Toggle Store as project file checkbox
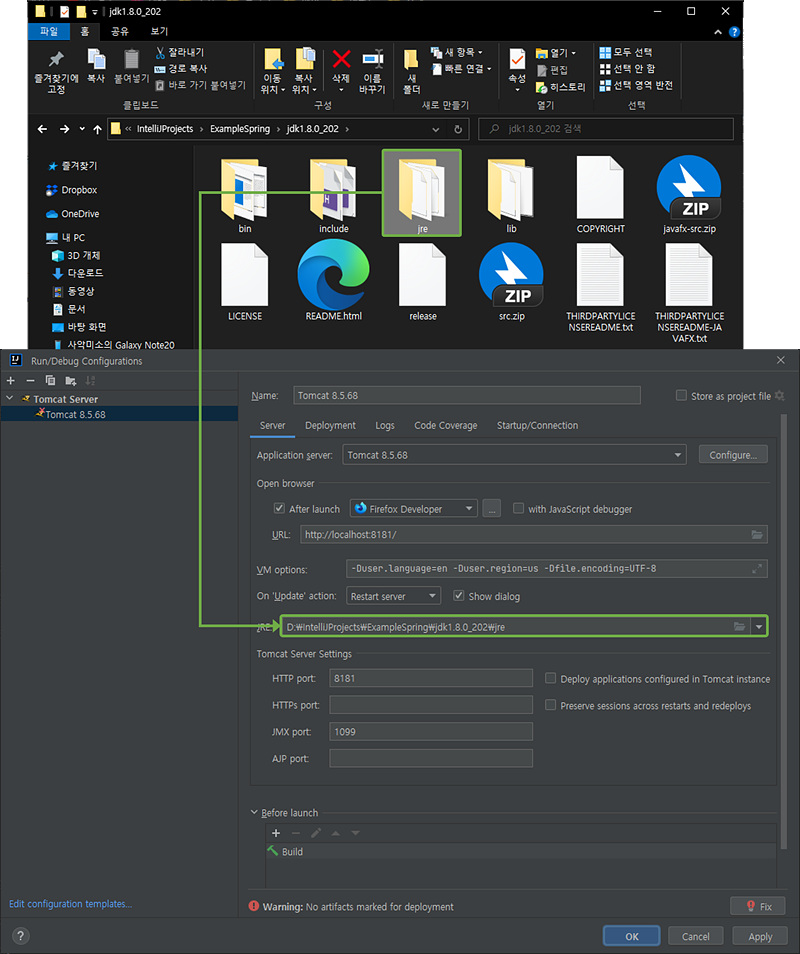The height and width of the screenshot is (954, 800). [x=681, y=395]
